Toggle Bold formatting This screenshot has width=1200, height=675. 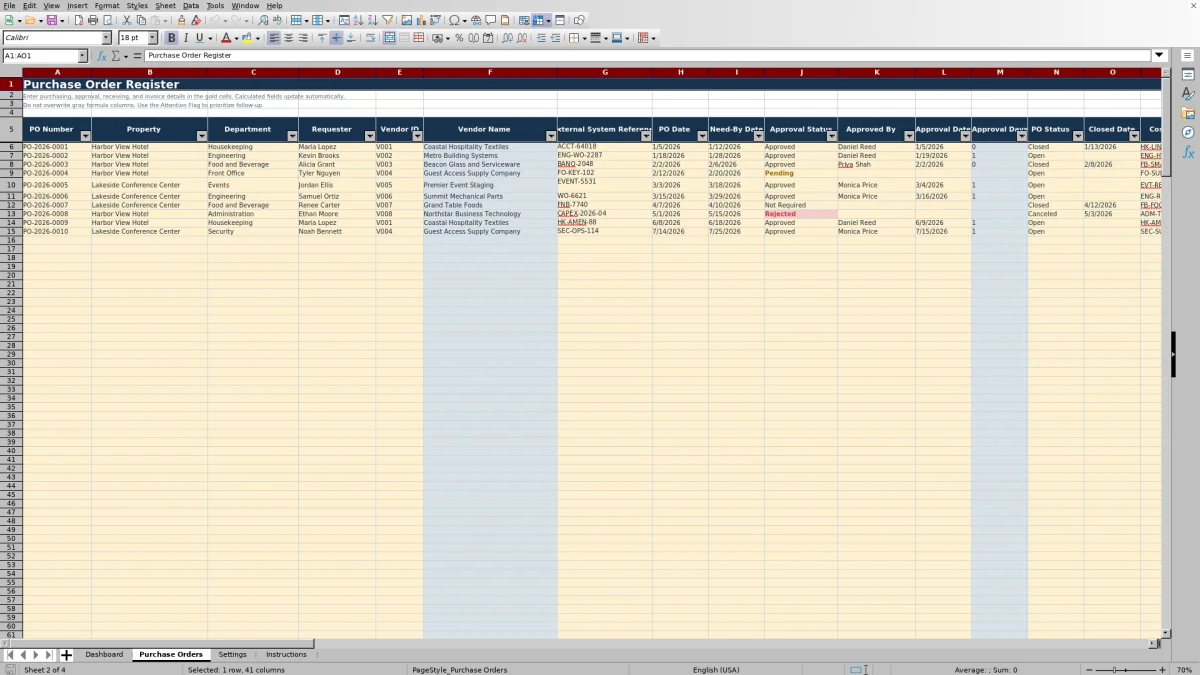click(x=171, y=38)
